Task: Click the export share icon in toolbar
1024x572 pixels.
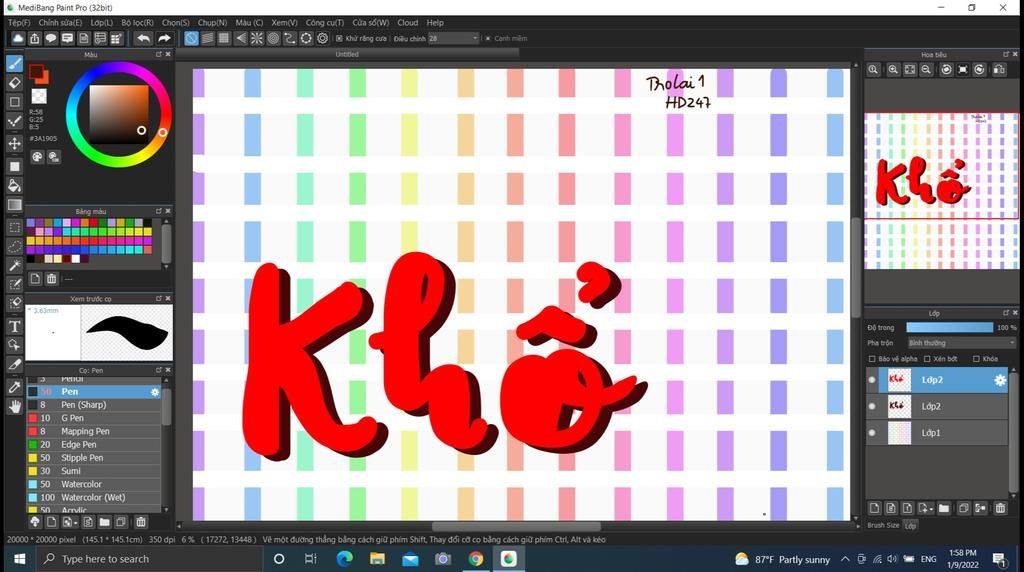Action: 34,39
